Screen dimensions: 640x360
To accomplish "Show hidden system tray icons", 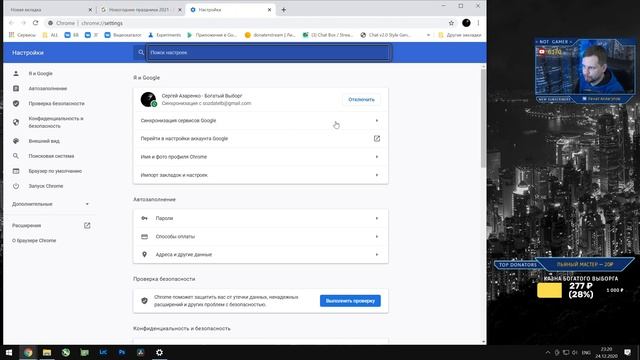I will coord(547,352).
